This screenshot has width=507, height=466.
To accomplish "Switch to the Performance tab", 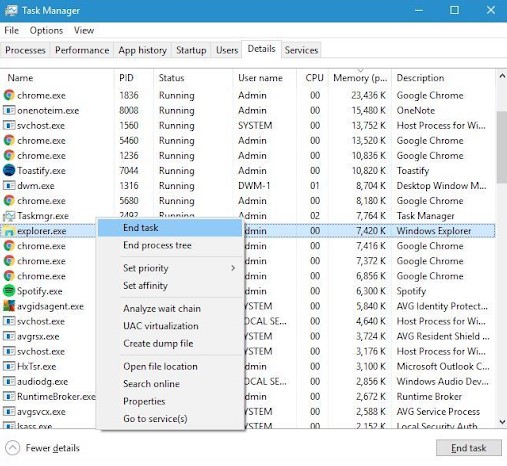I will (82, 50).
